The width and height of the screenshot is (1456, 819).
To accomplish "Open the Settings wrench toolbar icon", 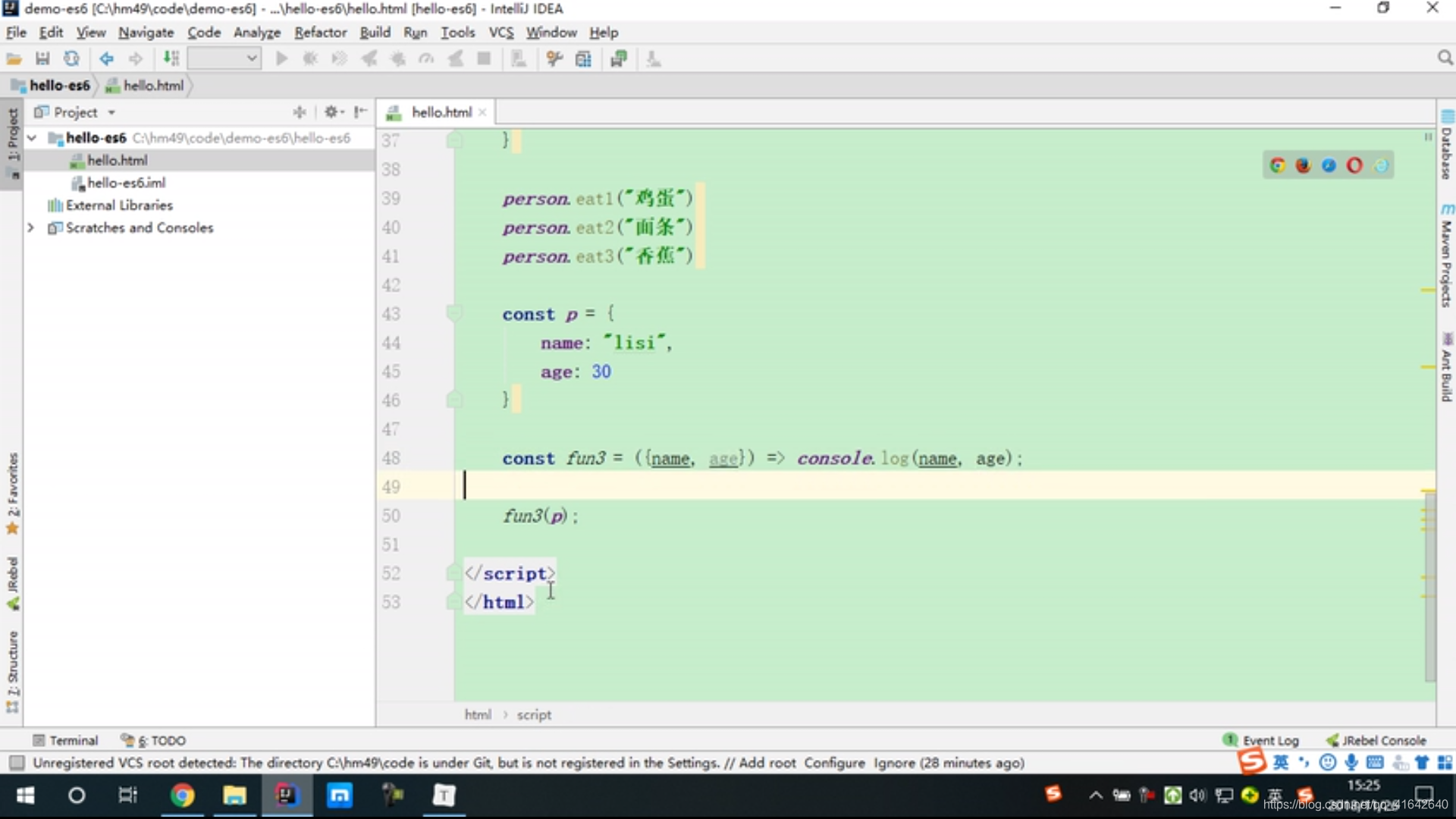I will click(554, 59).
